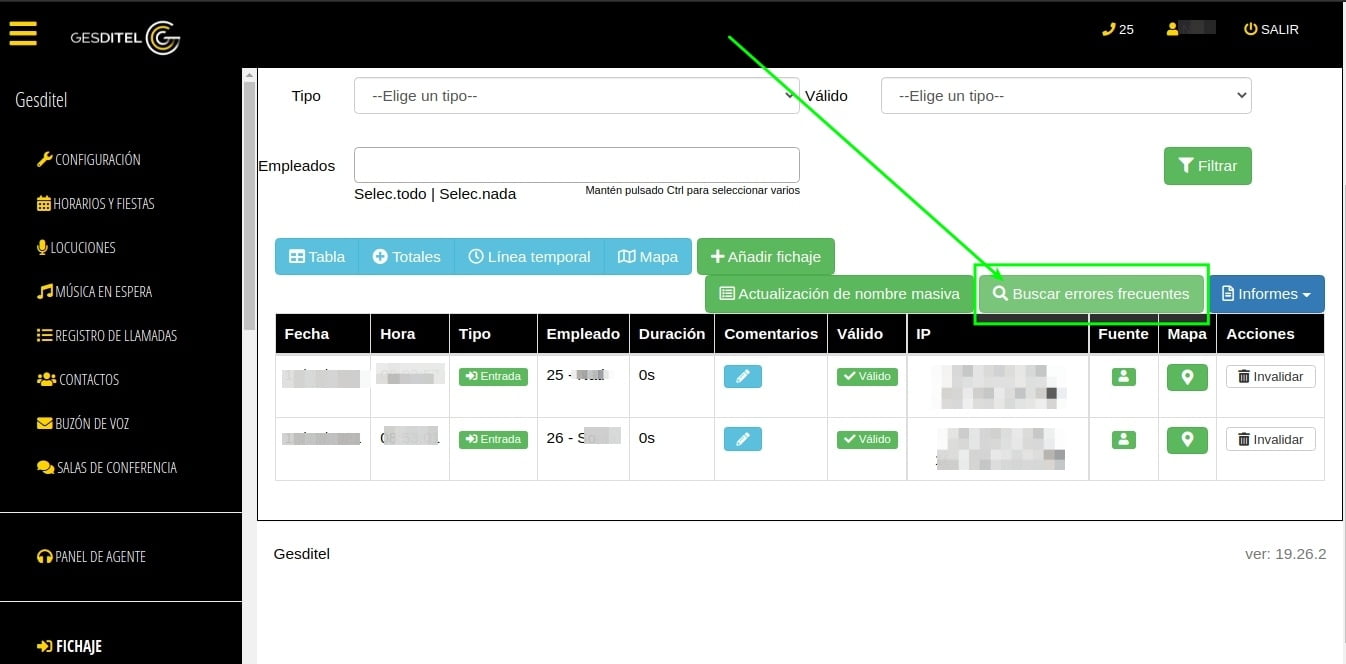Viewport: 1346px width, 664px height.
Task: Open map pin for second row entry
Action: [x=1187, y=439]
